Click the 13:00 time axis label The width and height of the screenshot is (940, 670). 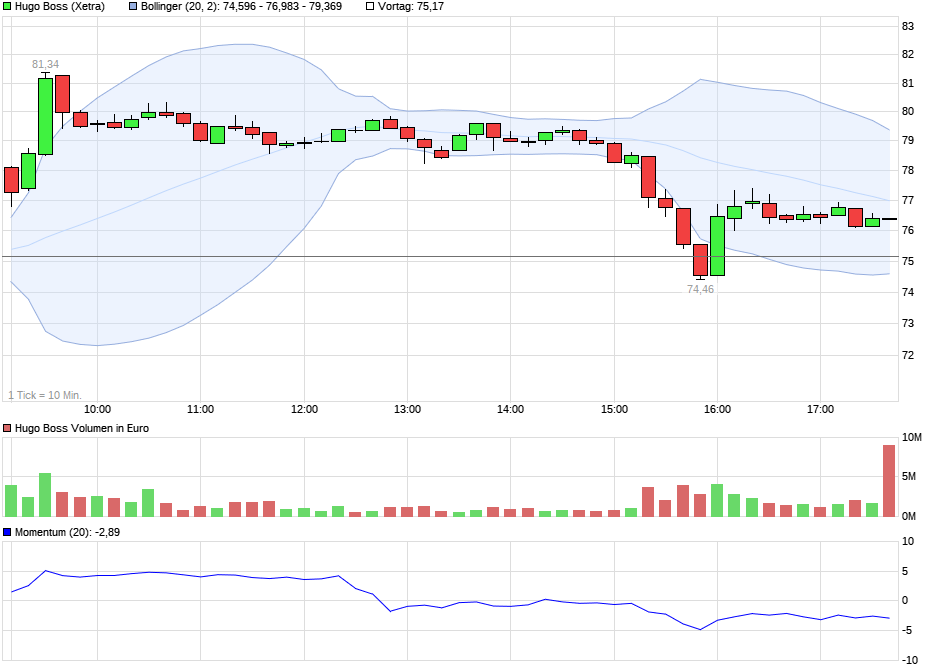point(406,408)
